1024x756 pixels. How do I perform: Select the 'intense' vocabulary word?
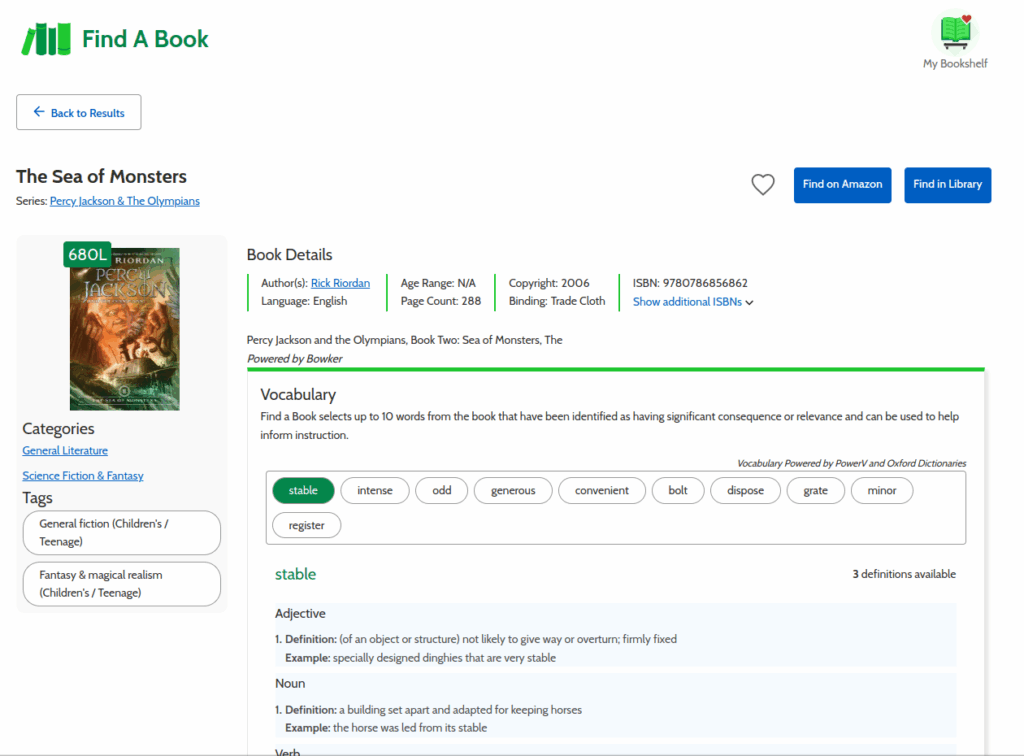point(375,491)
